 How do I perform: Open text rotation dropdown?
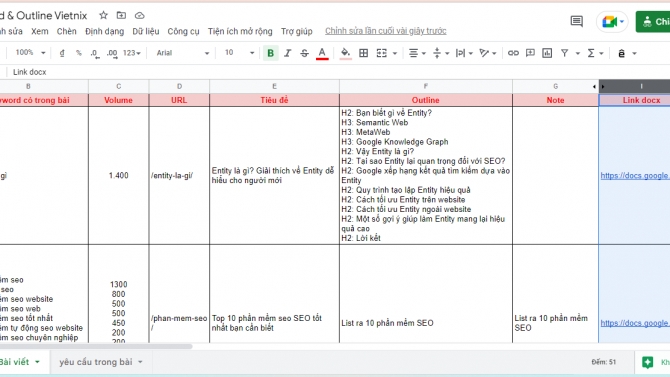coord(488,53)
